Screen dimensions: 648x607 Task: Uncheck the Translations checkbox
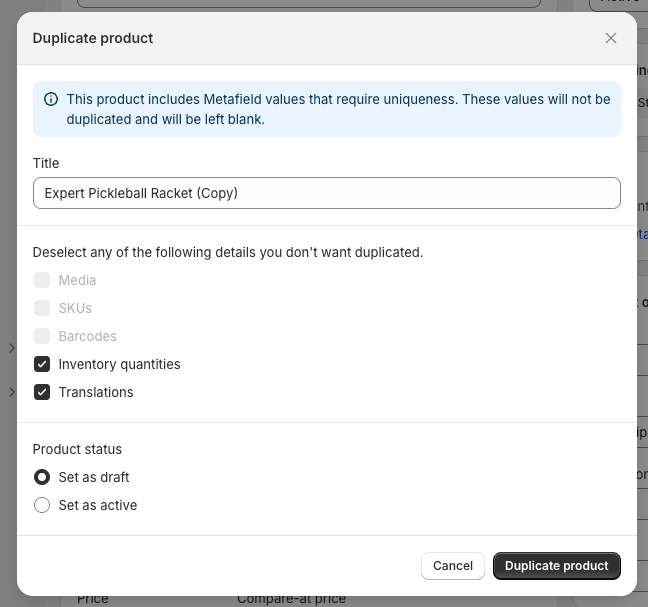[42, 392]
